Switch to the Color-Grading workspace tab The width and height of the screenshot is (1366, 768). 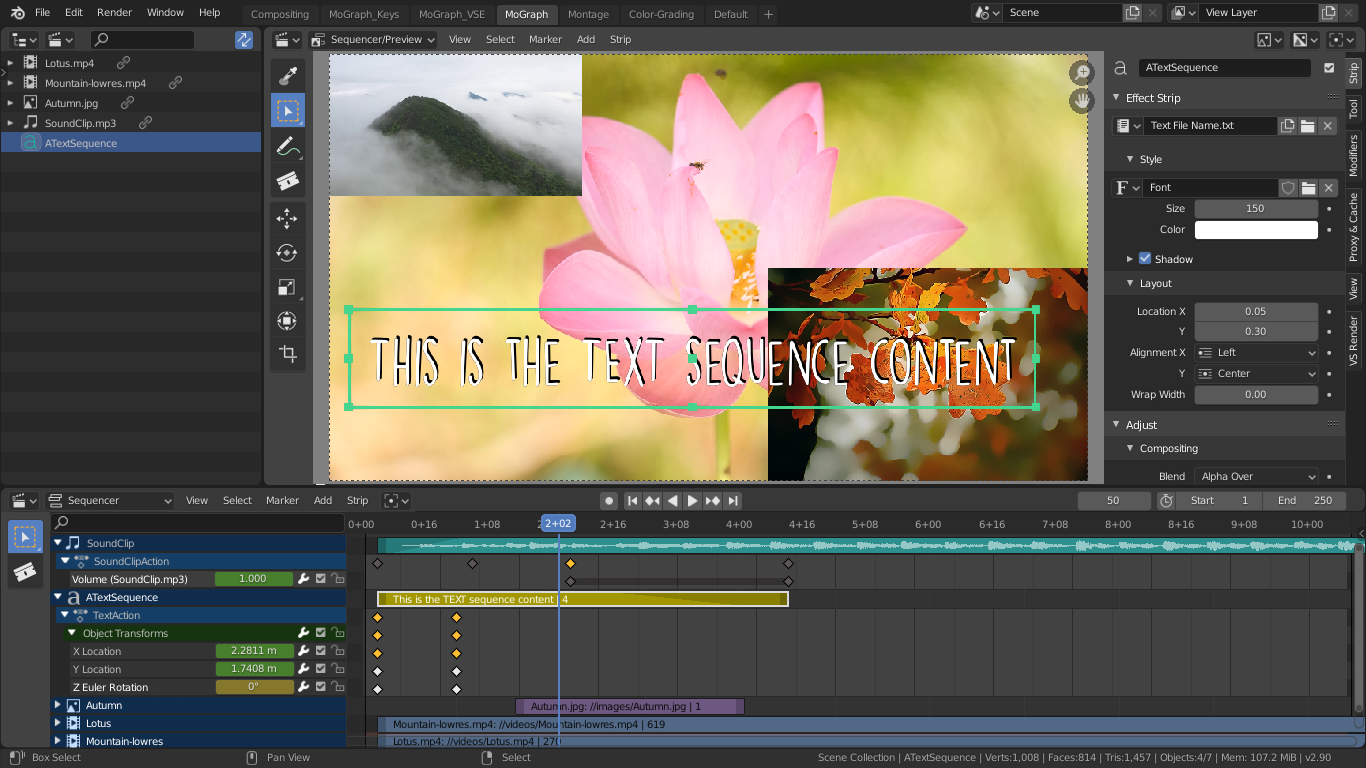[661, 14]
